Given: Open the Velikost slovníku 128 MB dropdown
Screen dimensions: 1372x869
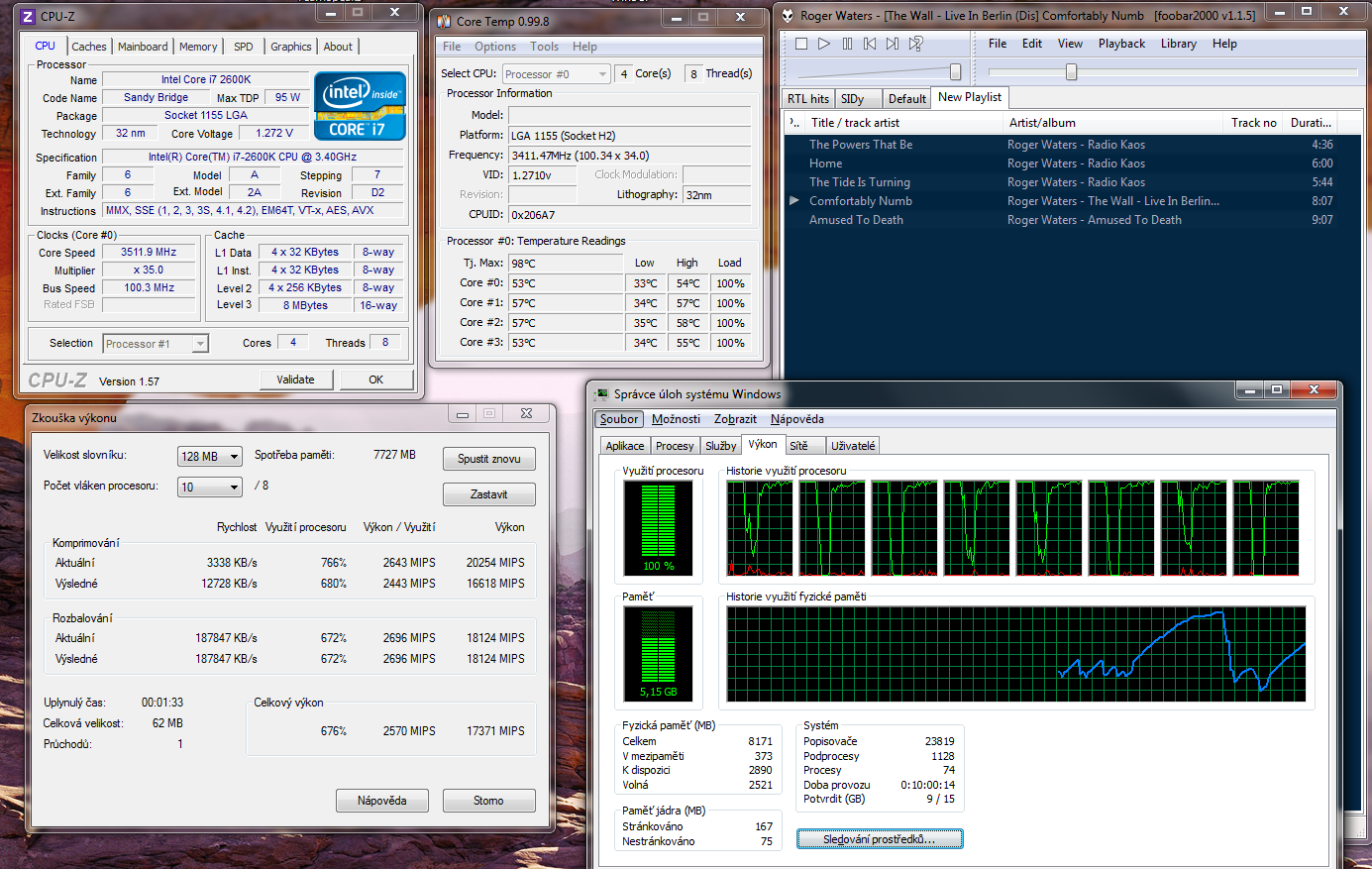Looking at the screenshot, I should (210, 457).
